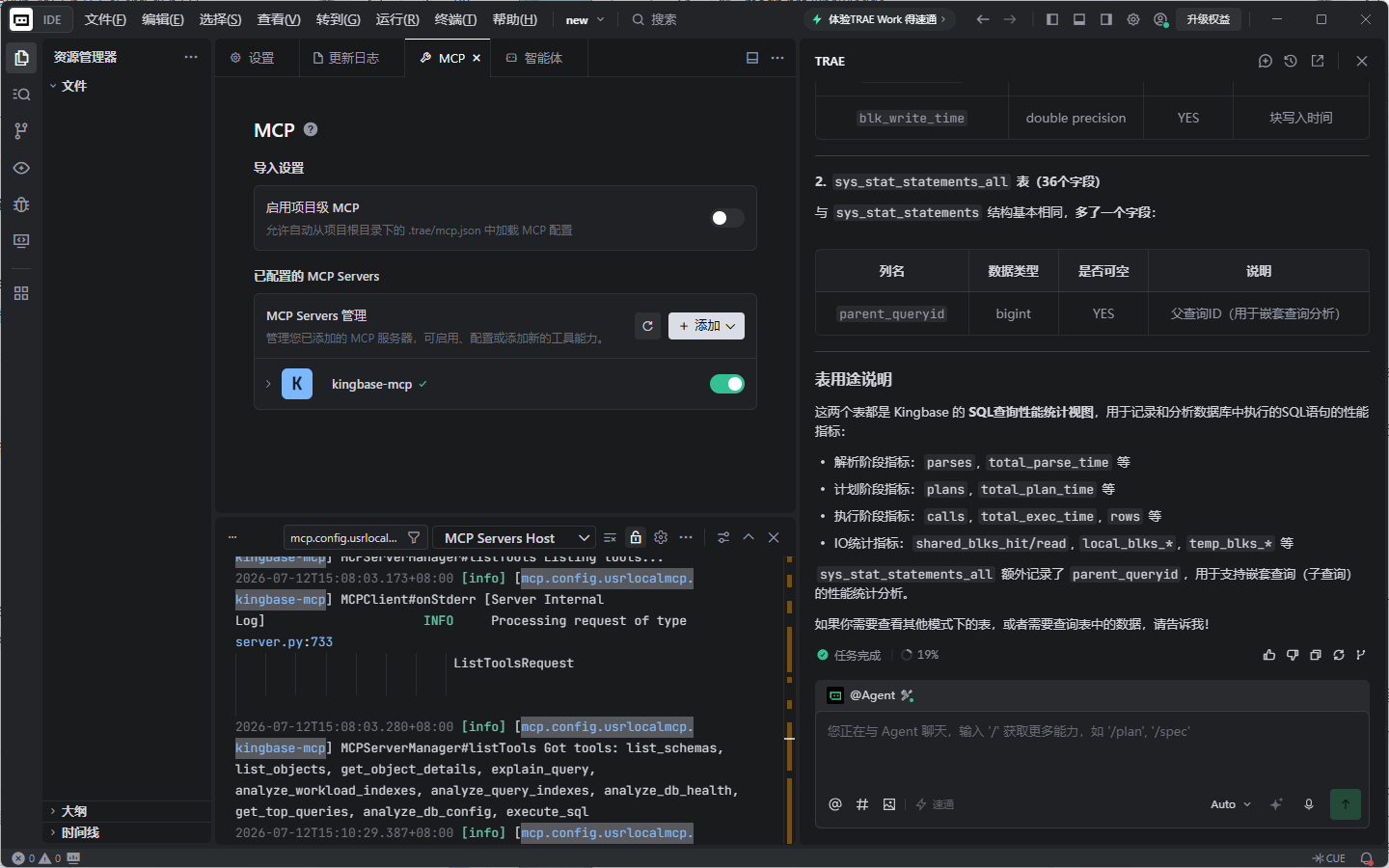Open the Run and Debug bug icon
Screen dimensions: 1389x868
[21, 204]
